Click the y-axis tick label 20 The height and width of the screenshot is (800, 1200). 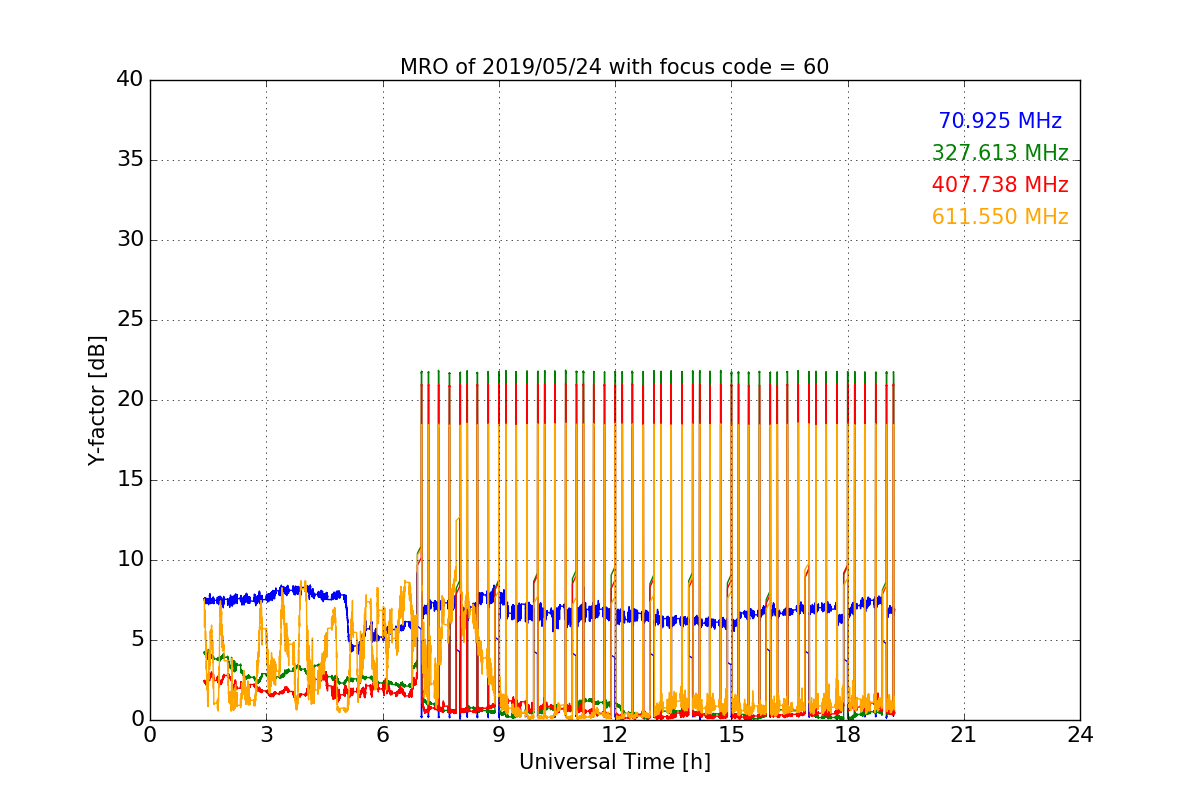click(x=130, y=400)
